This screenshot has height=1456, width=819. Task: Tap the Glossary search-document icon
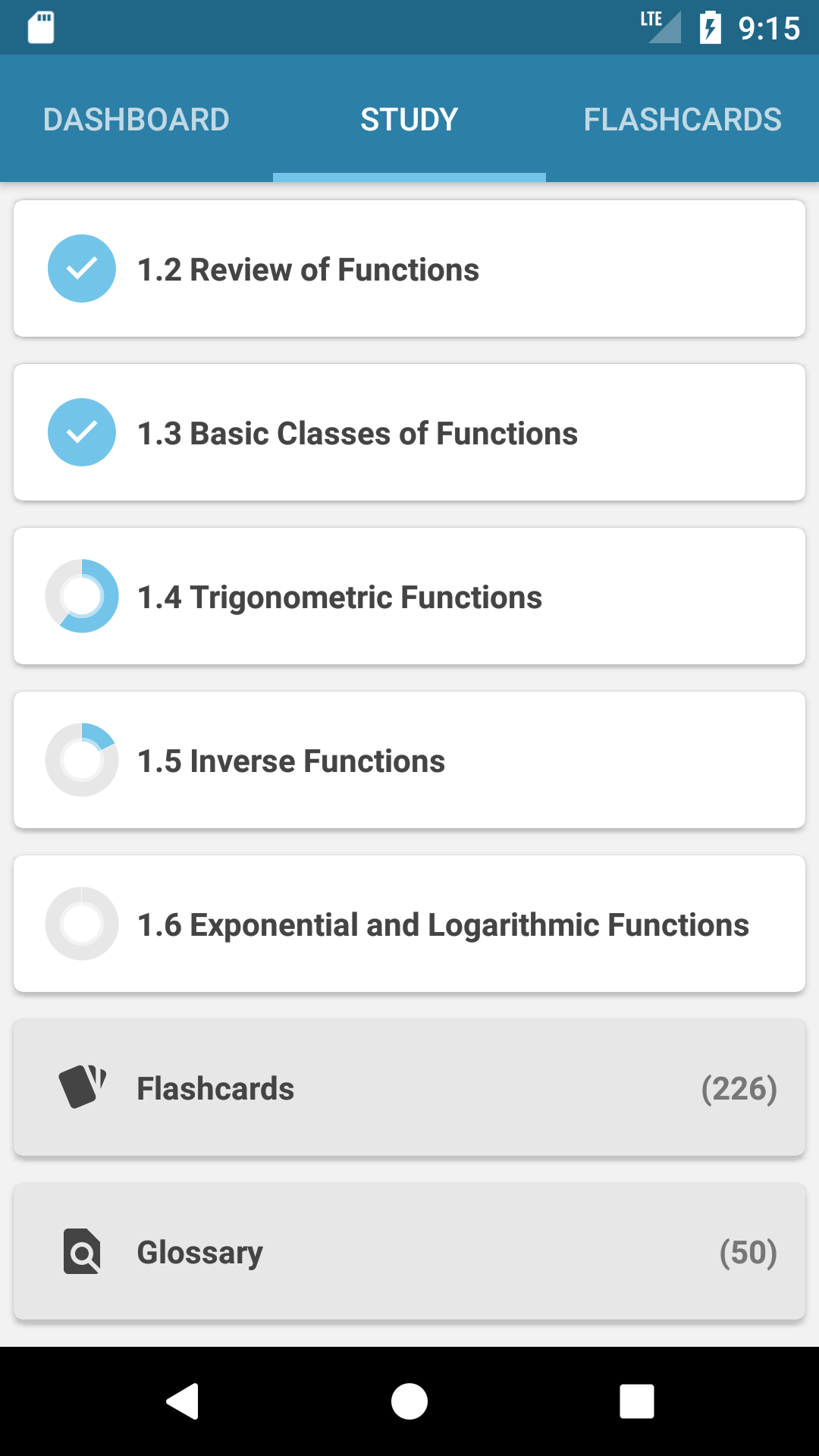point(82,1251)
